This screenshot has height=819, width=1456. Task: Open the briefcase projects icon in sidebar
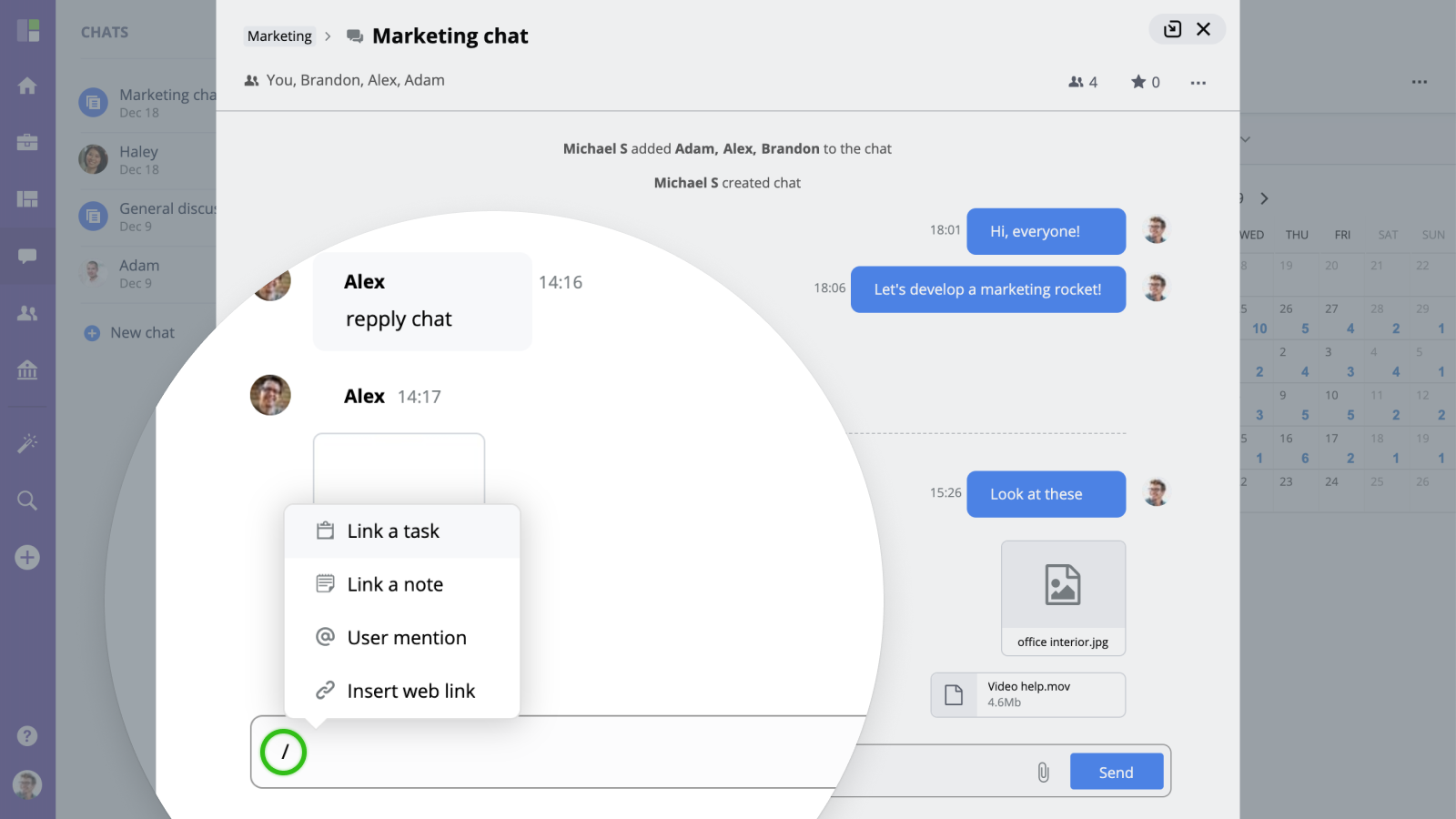coord(27,142)
